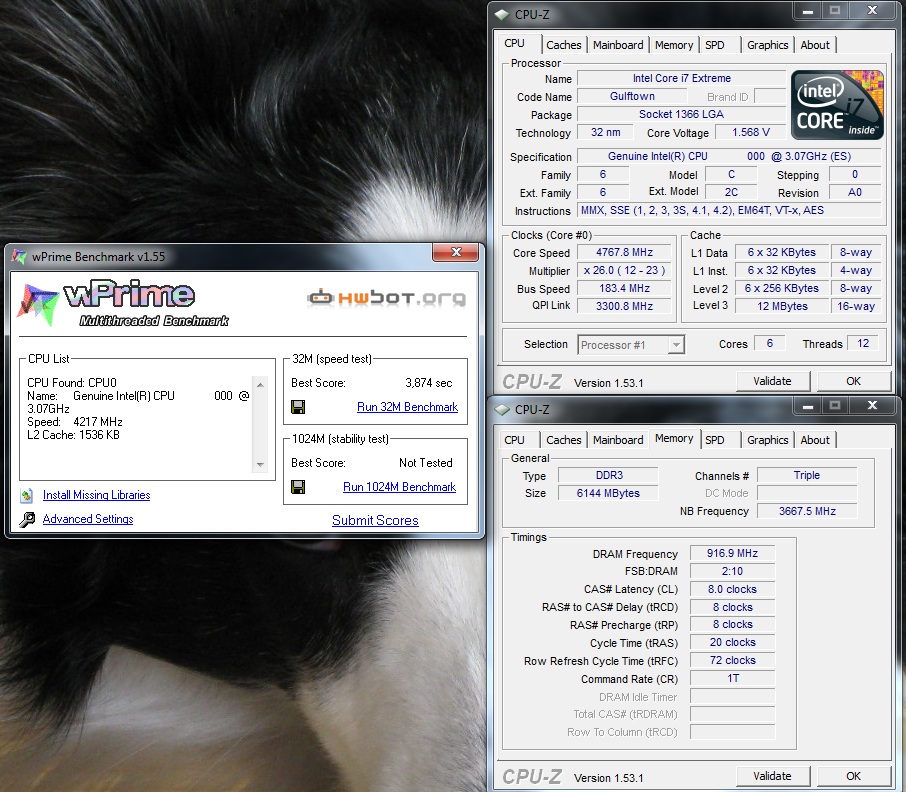Screen dimensions: 906x792
Task: Click the Package field Socket 1366 LGA
Action: click(x=681, y=114)
